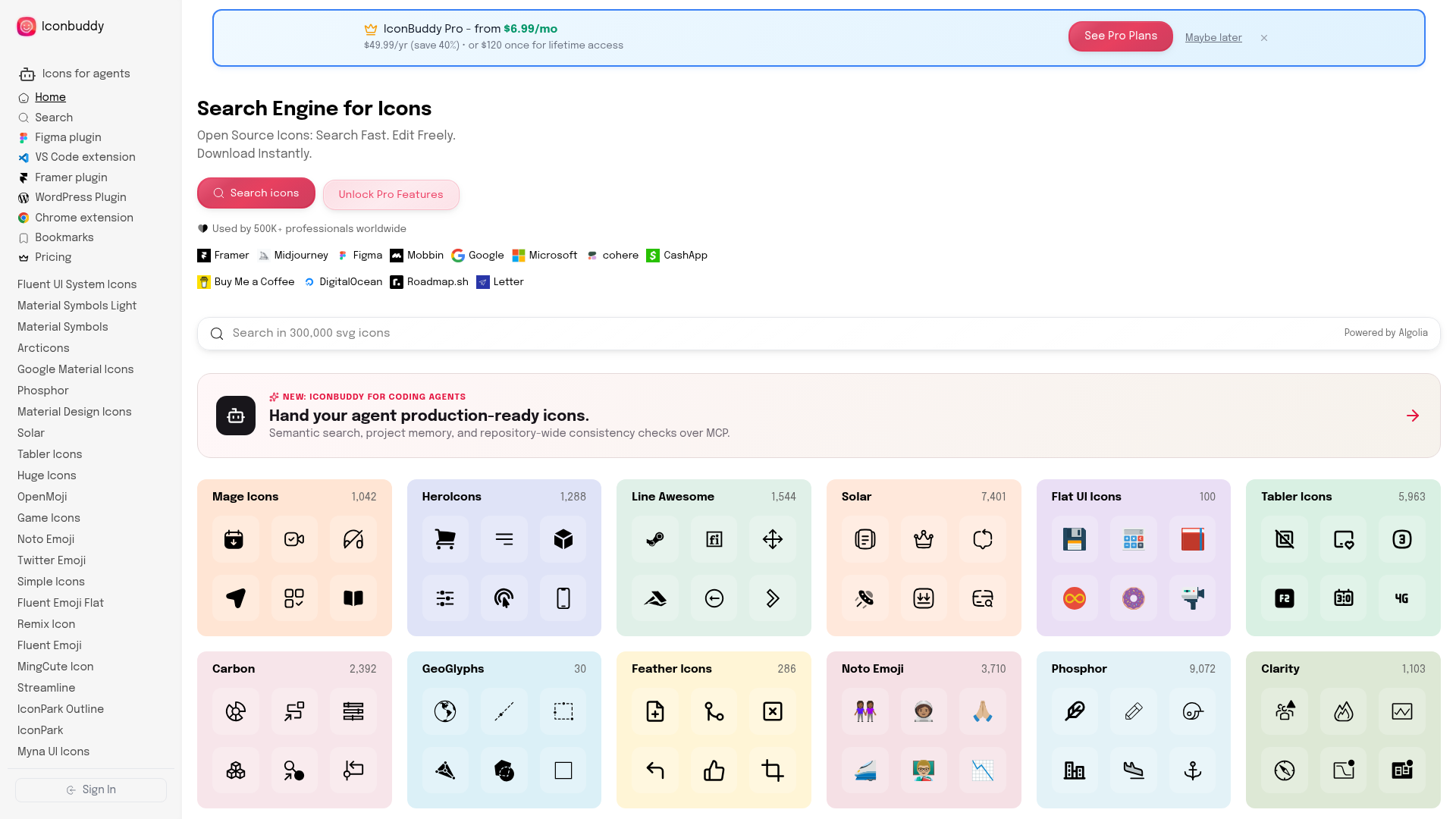Click the robot icon in the coding agents banner
The height and width of the screenshot is (819, 1456).
pyautogui.click(x=236, y=416)
